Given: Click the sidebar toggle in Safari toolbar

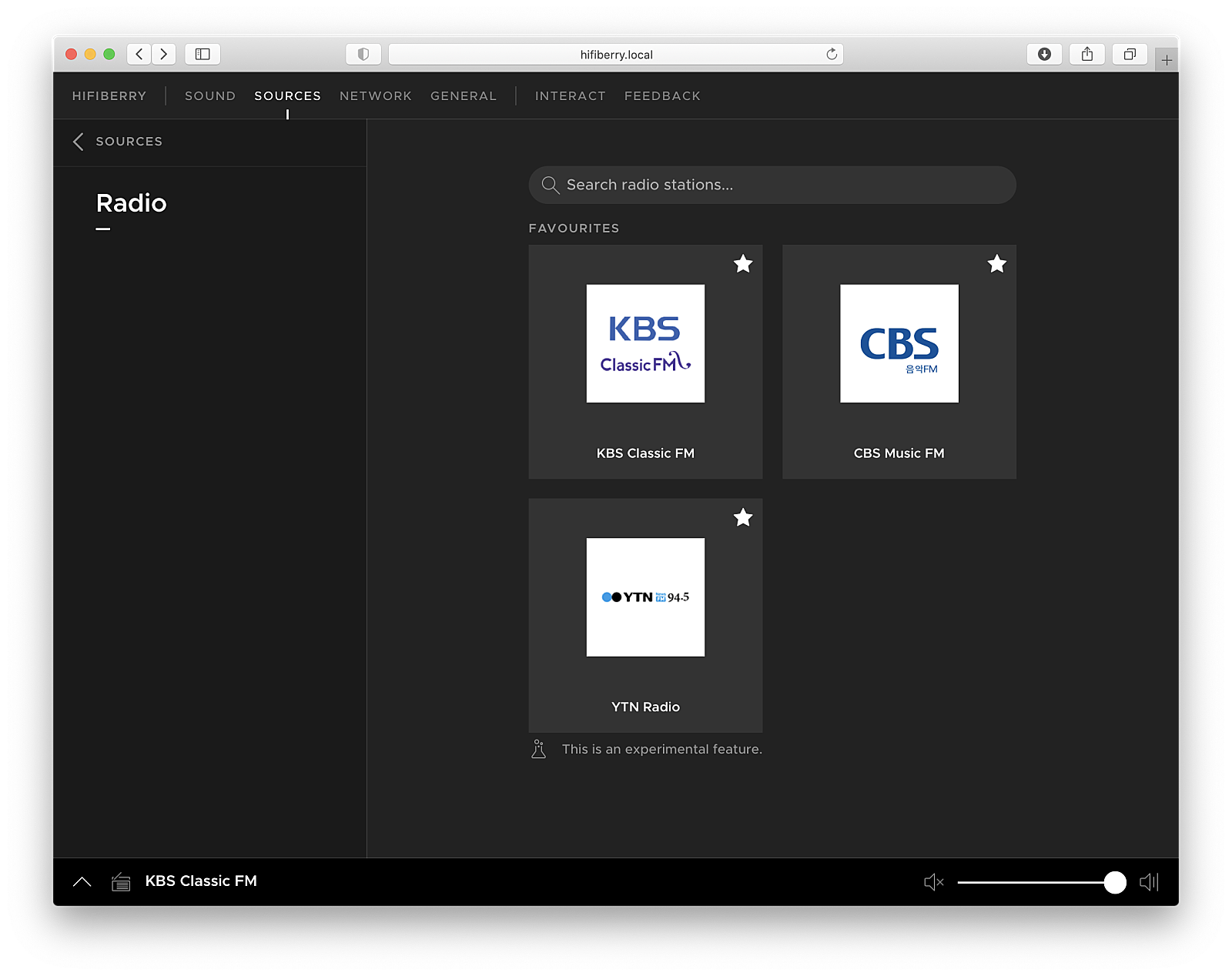Looking at the screenshot, I should point(203,54).
